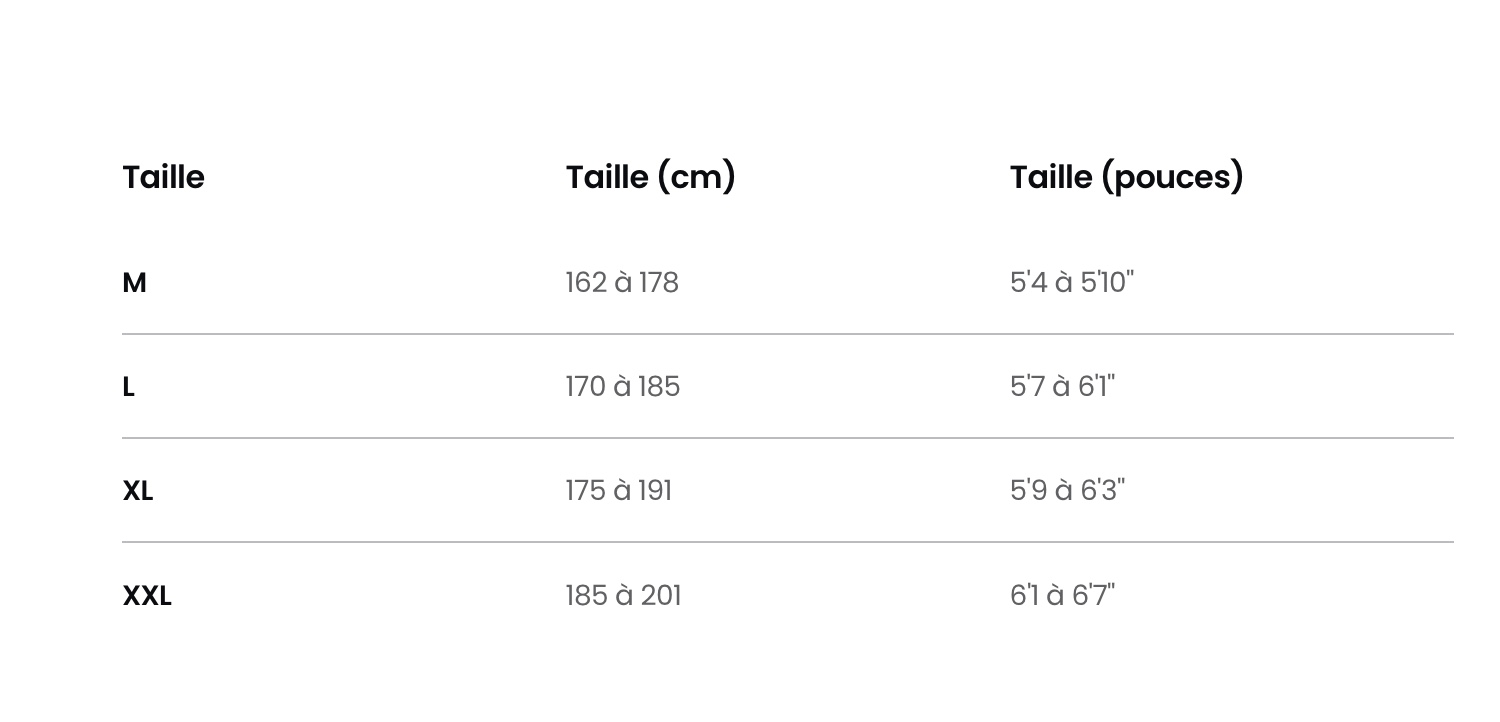
Task: Click the 185 à 201 cm value
Action: (624, 596)
